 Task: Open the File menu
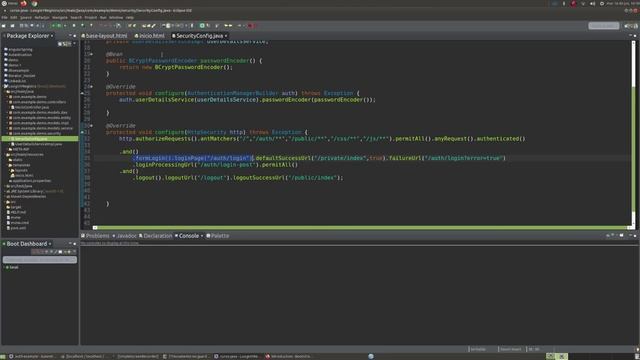(x=4, y=18)
